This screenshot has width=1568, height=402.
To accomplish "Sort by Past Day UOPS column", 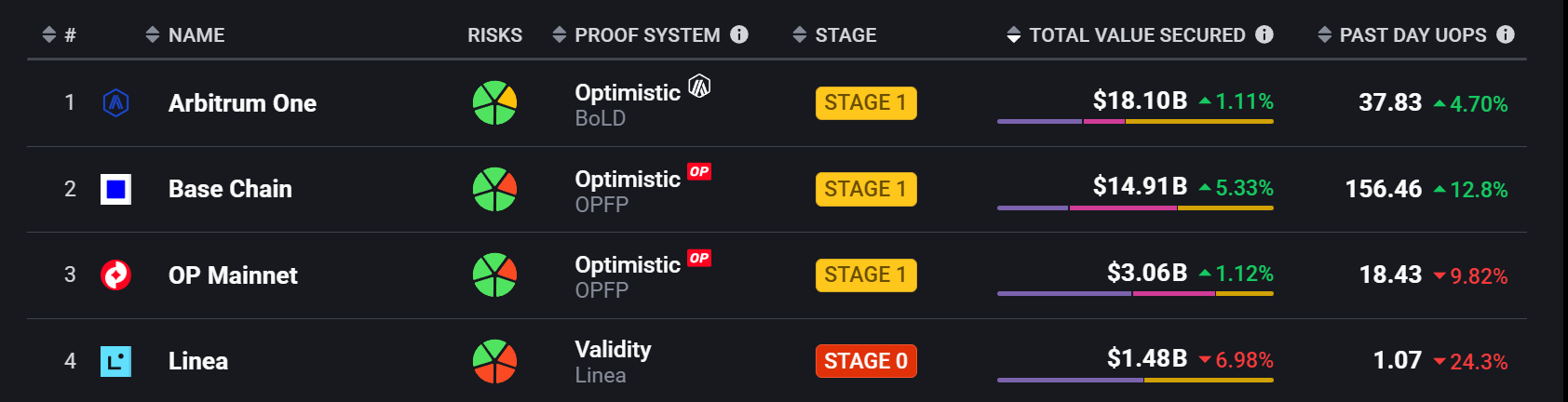I will click(x=1402, y=35).
